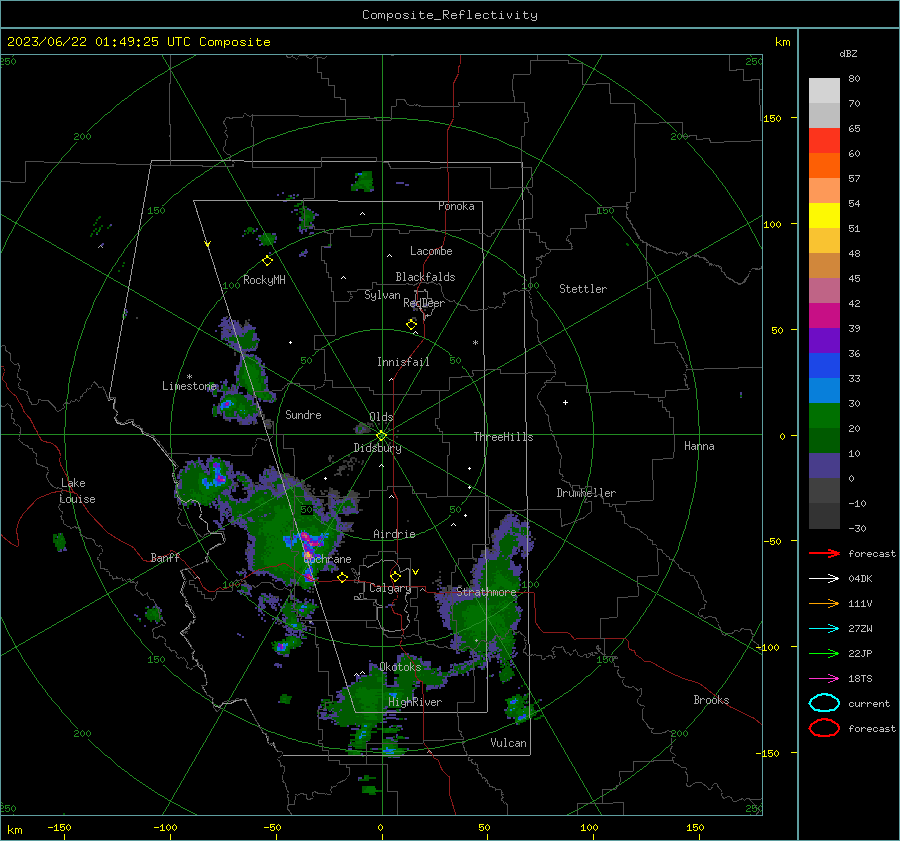
Task: Click the orange swatch between 60 and 57 dBZ
Action: coord(824,166)
